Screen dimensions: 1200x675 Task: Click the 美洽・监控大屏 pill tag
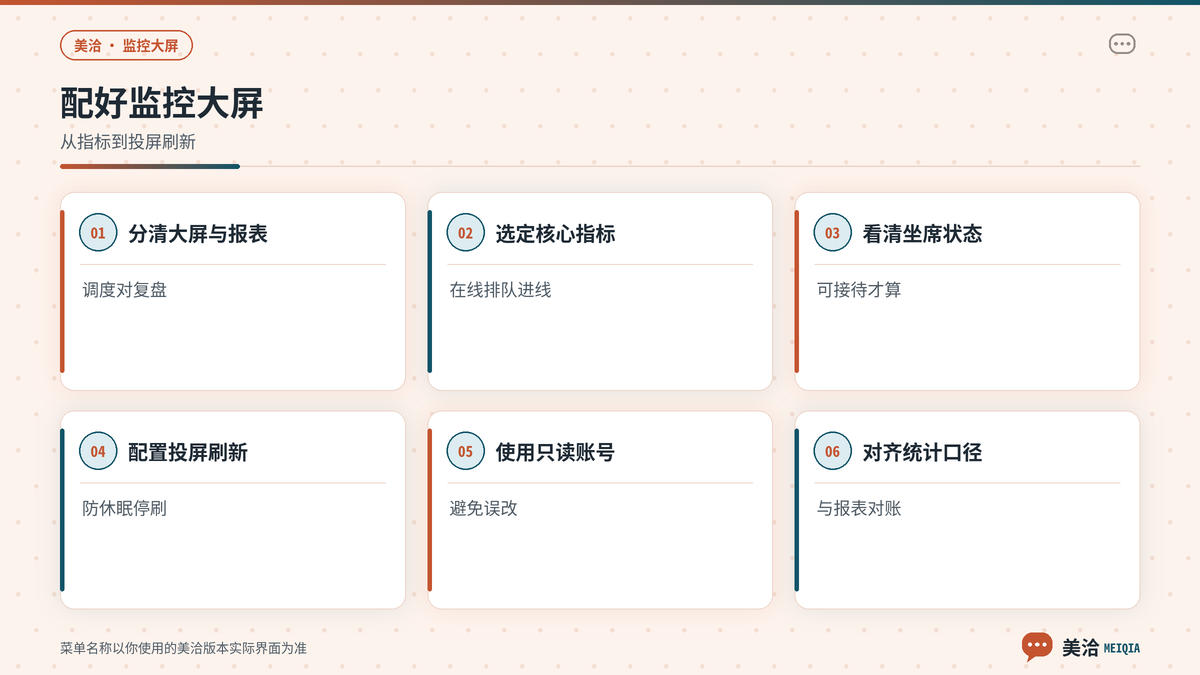pyautogui.click(x=126, y=46)
